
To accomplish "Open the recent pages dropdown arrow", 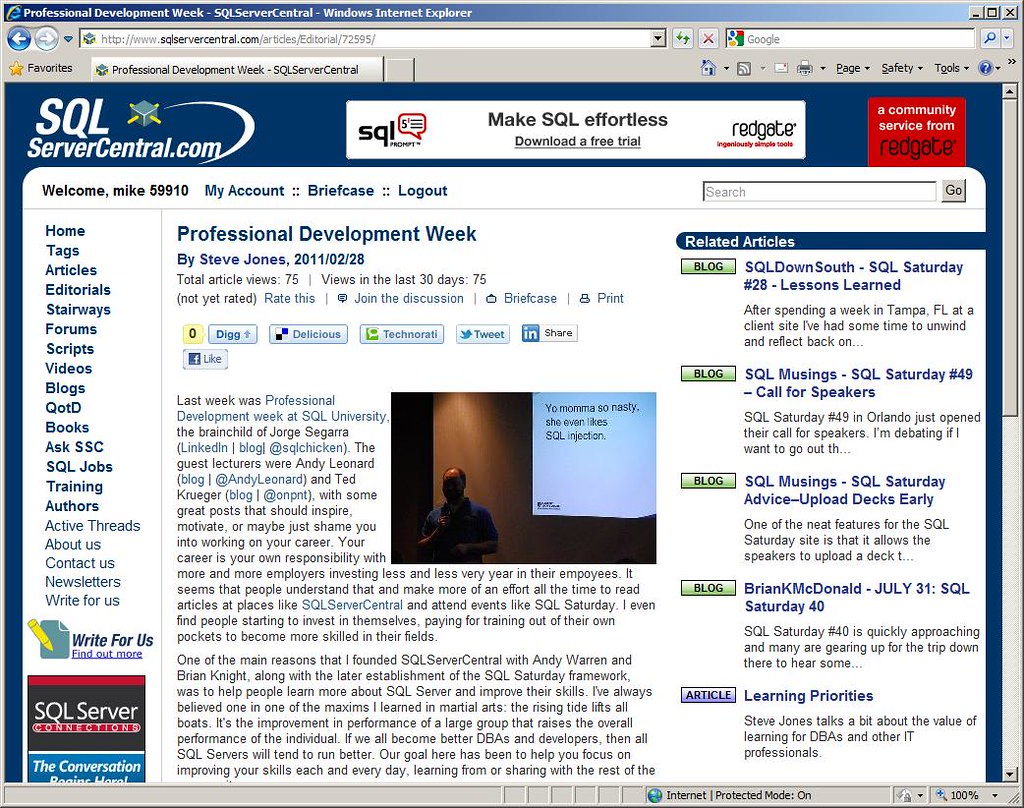I will tap(68, 39).
